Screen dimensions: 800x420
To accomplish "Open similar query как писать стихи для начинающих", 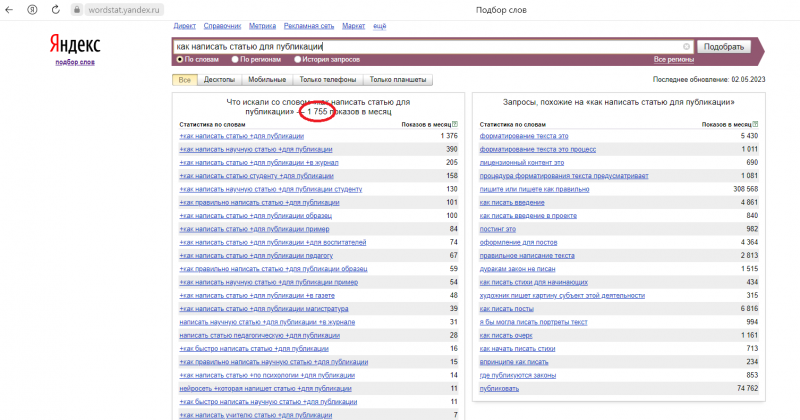I will [533, 282].
